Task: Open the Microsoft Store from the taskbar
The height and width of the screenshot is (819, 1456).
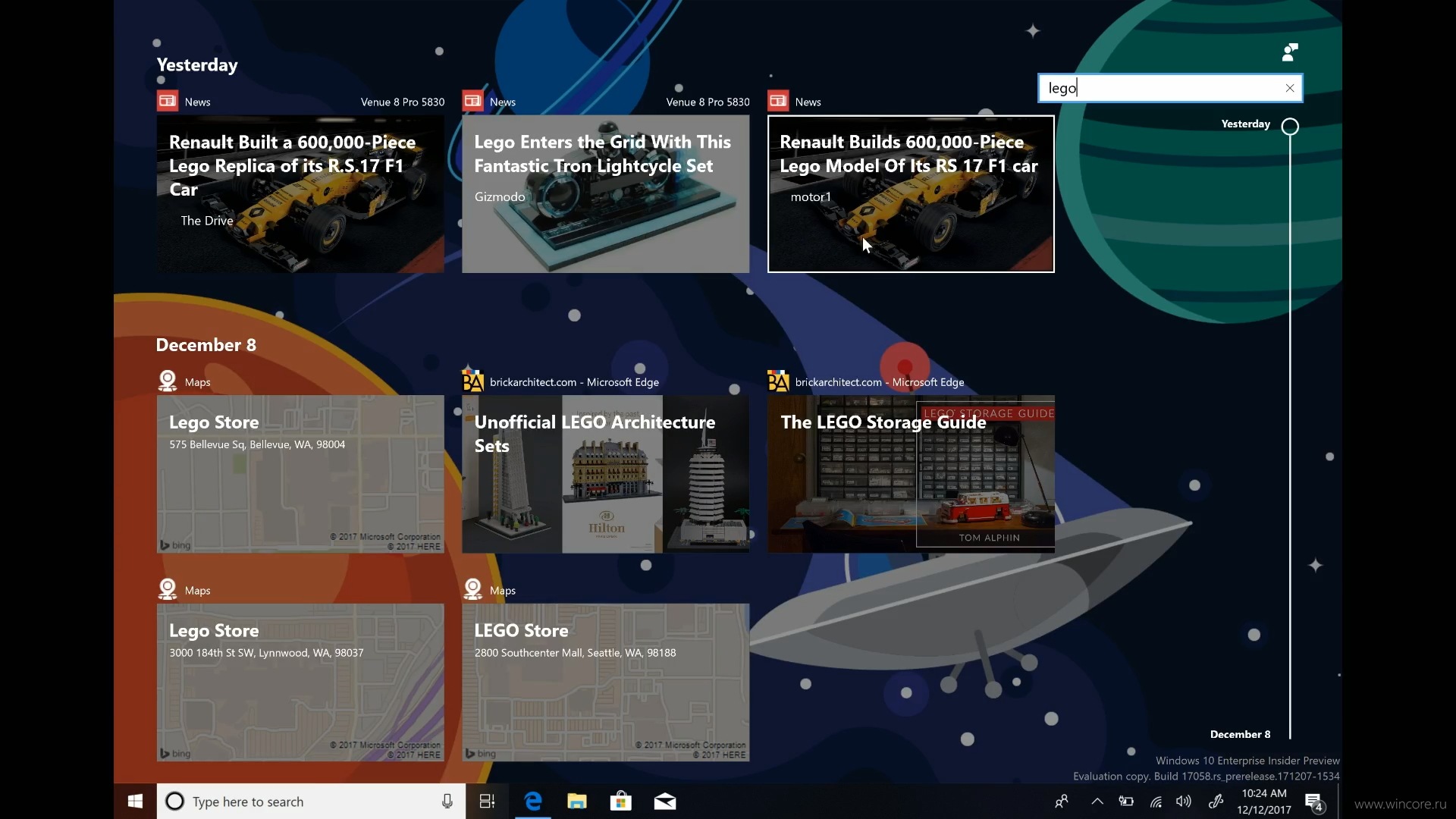Action: coord(621,802)
